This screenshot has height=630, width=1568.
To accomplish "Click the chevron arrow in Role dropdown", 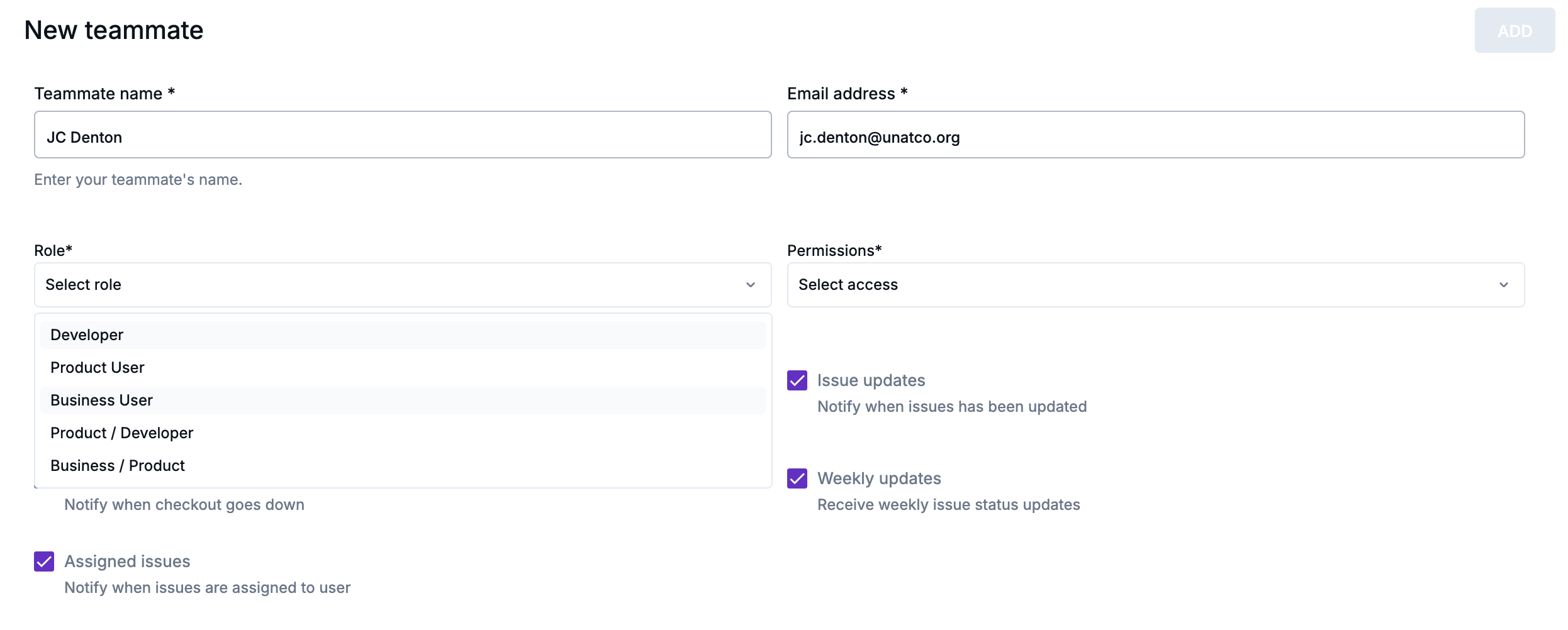I will click(x=750, y=285).
